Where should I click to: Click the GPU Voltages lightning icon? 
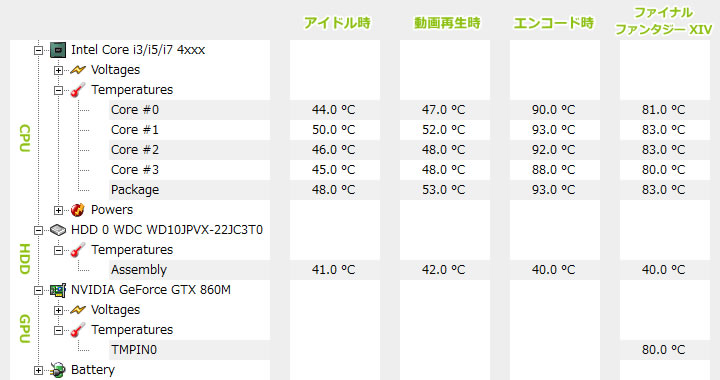tap(78, 310)
